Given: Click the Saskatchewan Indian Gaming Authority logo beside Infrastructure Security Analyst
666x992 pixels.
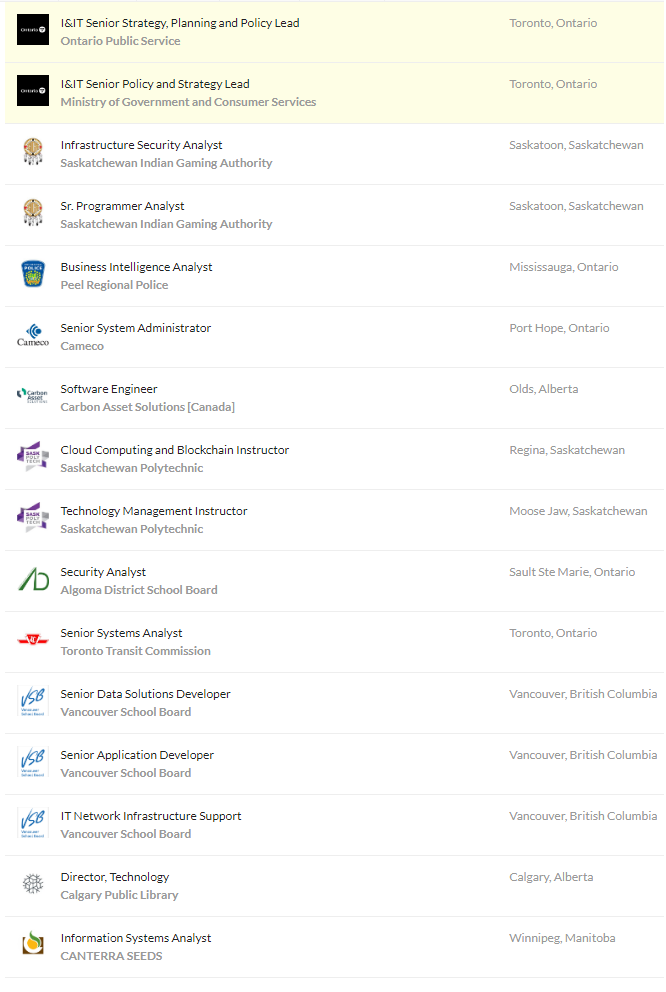Looking at the screenshot, I should 33,152.
